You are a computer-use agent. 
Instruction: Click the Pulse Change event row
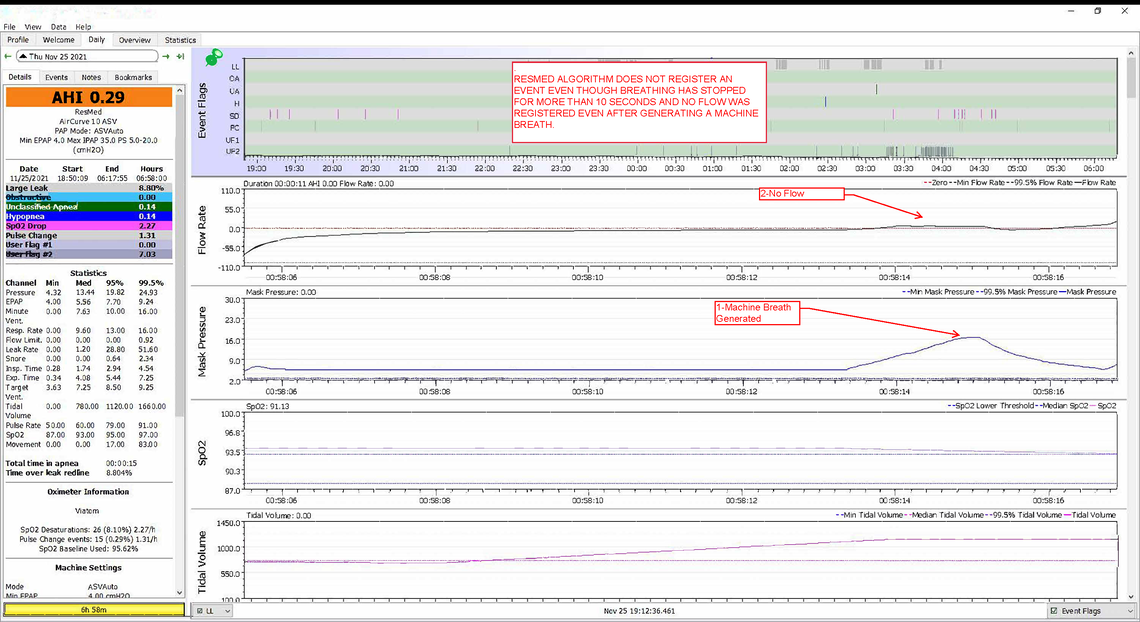(89, 235)
